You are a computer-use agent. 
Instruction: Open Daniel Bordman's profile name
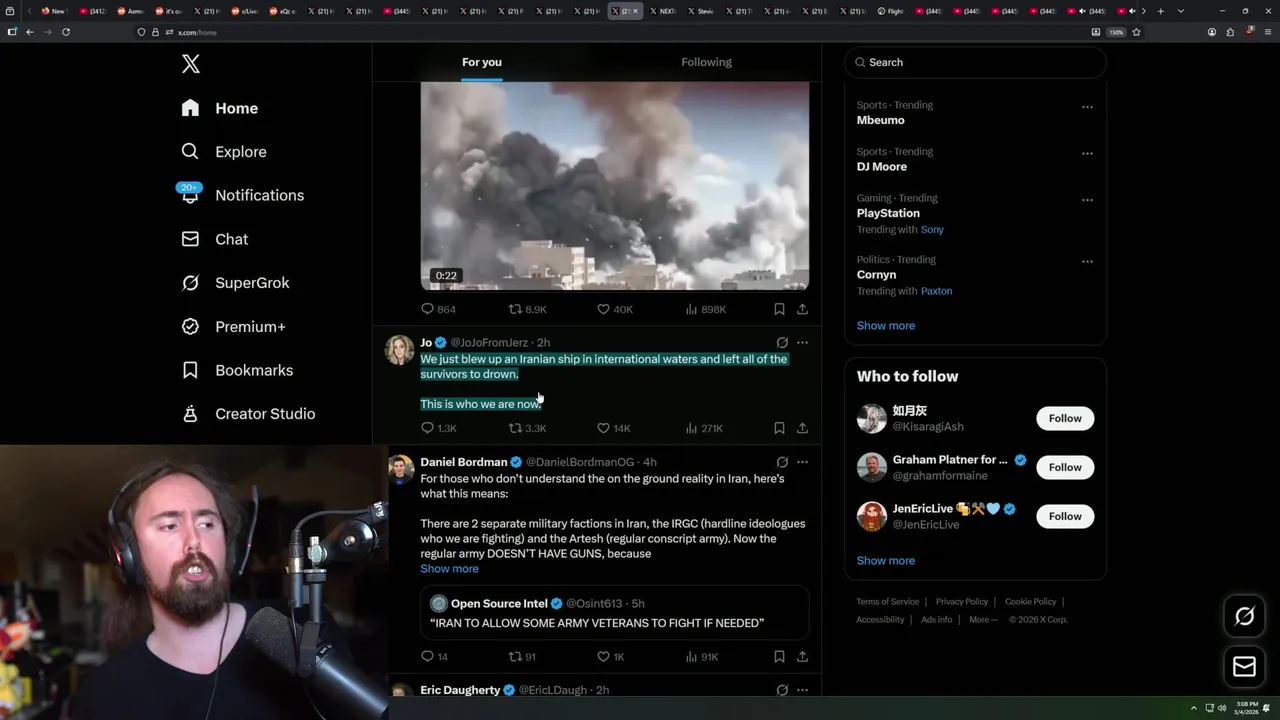[464, 462]
